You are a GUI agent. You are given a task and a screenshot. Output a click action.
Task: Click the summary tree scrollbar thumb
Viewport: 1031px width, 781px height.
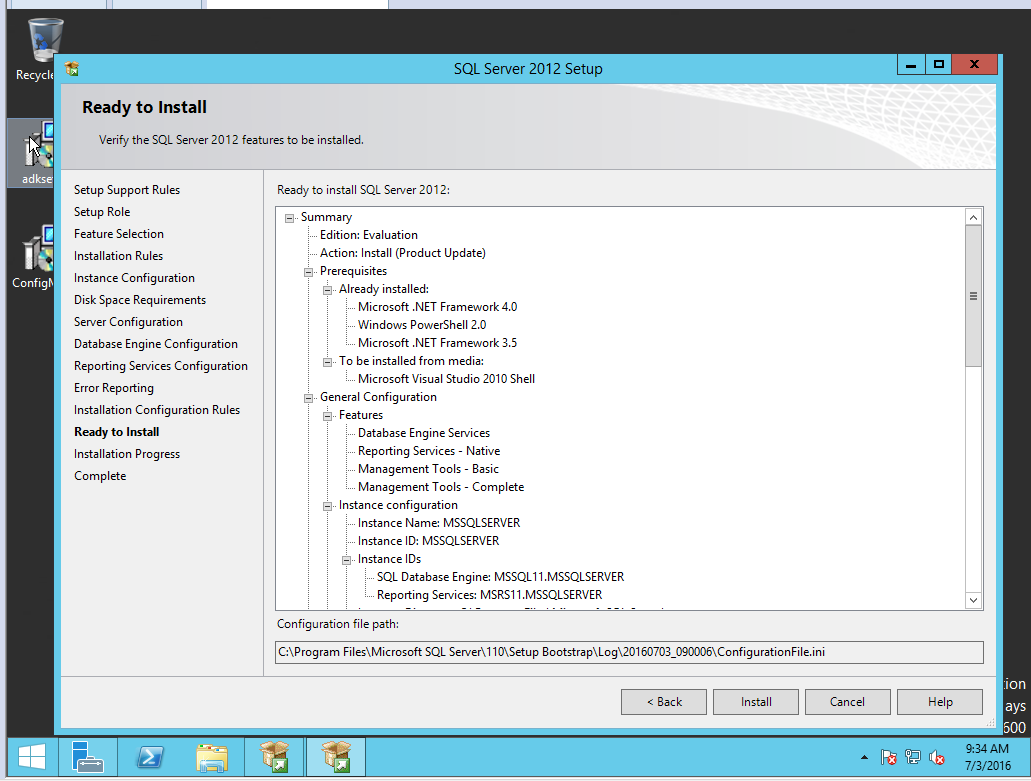[973, 296]
